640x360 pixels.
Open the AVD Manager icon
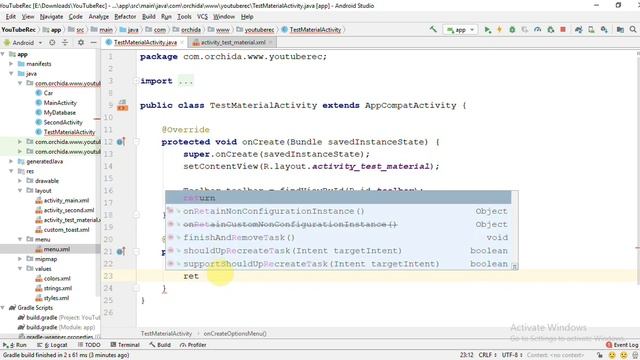point(591,29)
